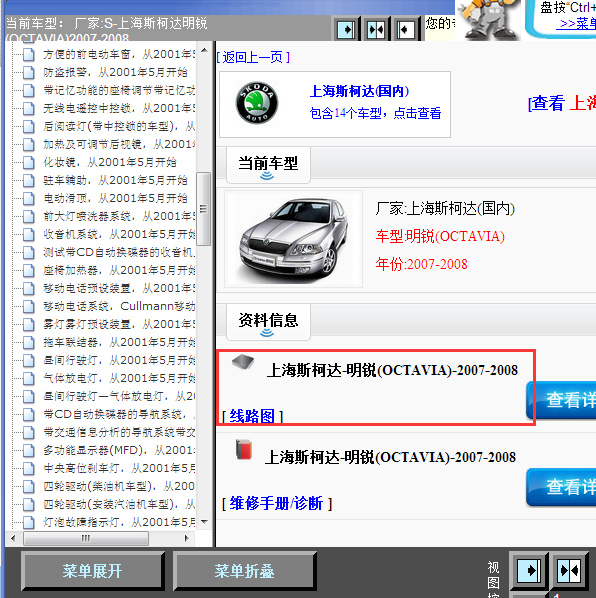Viewport: 596px width, 598px height.
Task: Select tree item 昼间行驶灯，从2001年5月开始
Action: [x=119, y=360]
